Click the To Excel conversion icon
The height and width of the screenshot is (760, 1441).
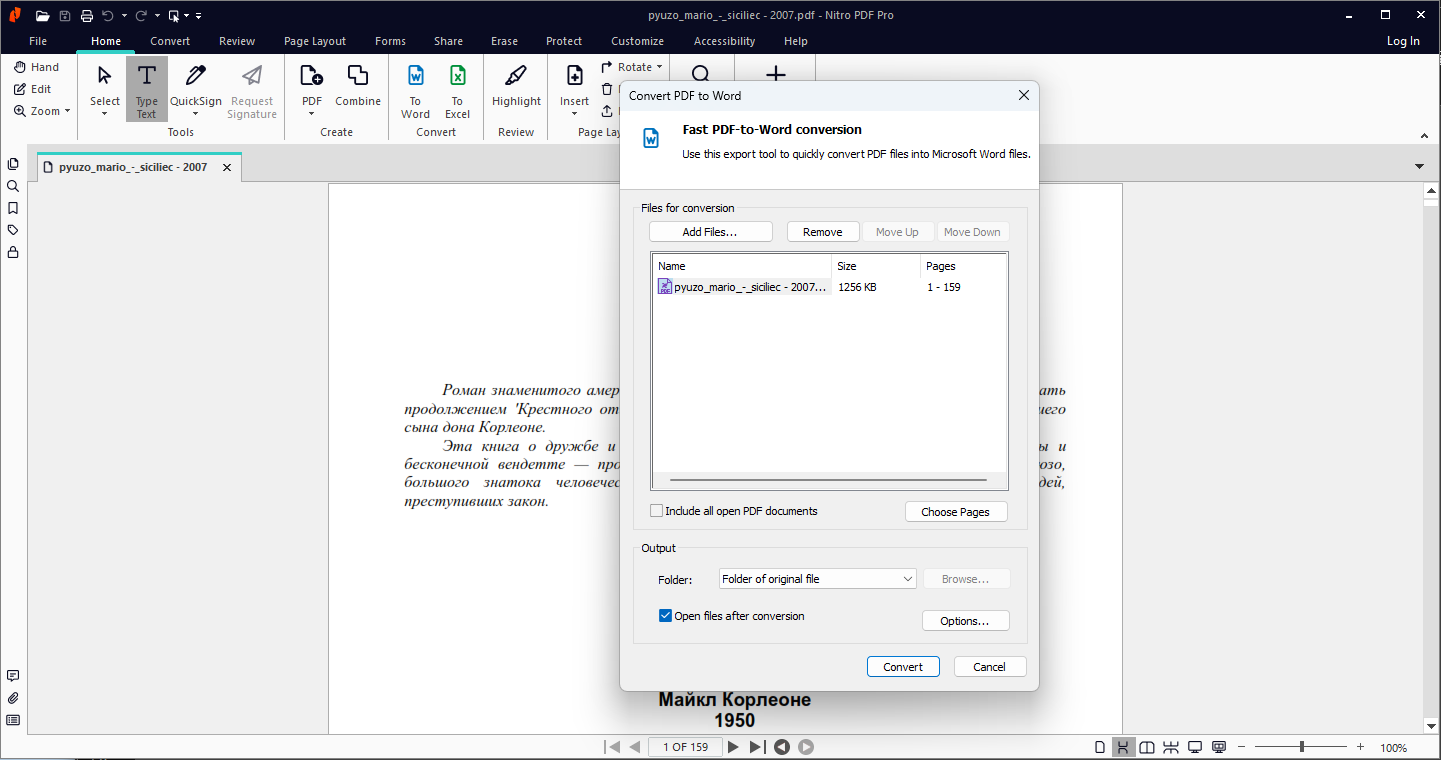457,89
